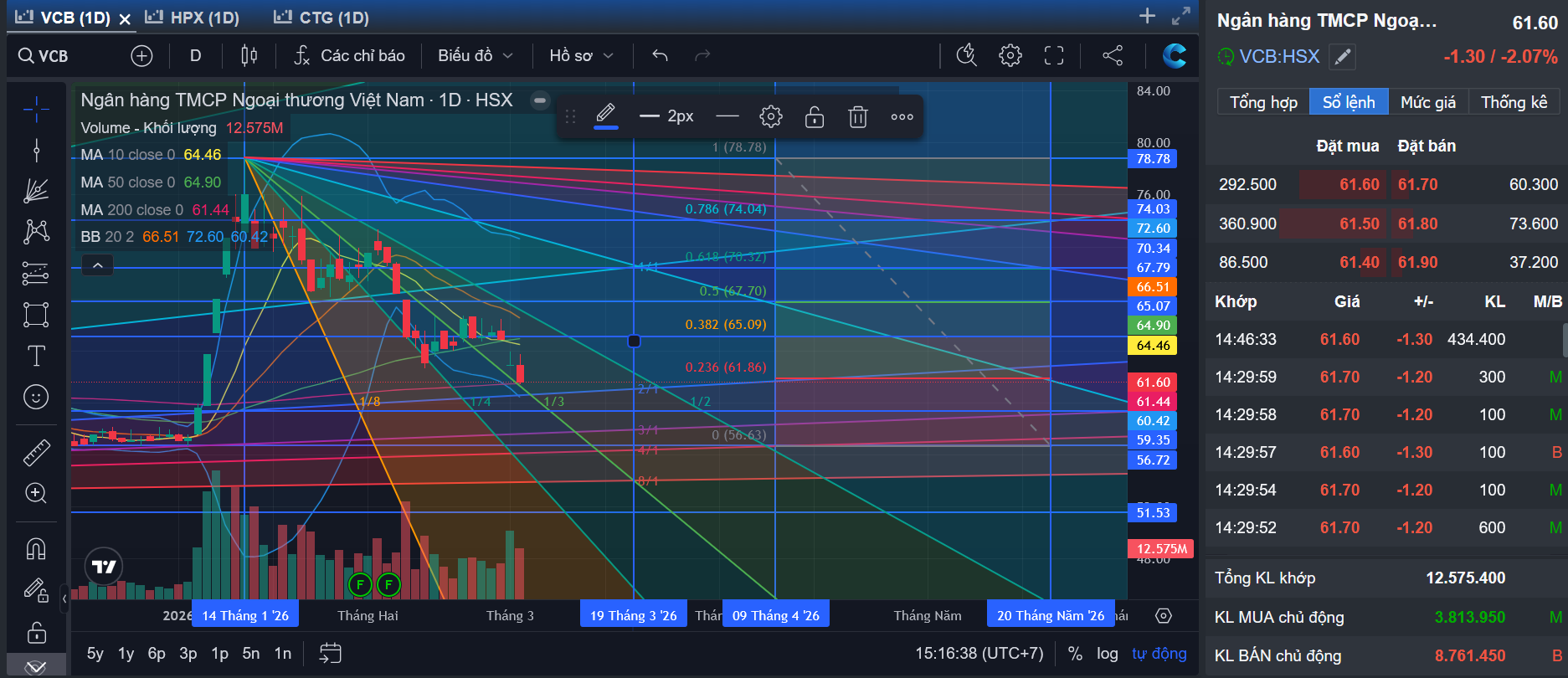Open the emoji icons tool
The height and width of the screenshot is (678, 1568).
(x=36, y=397)
